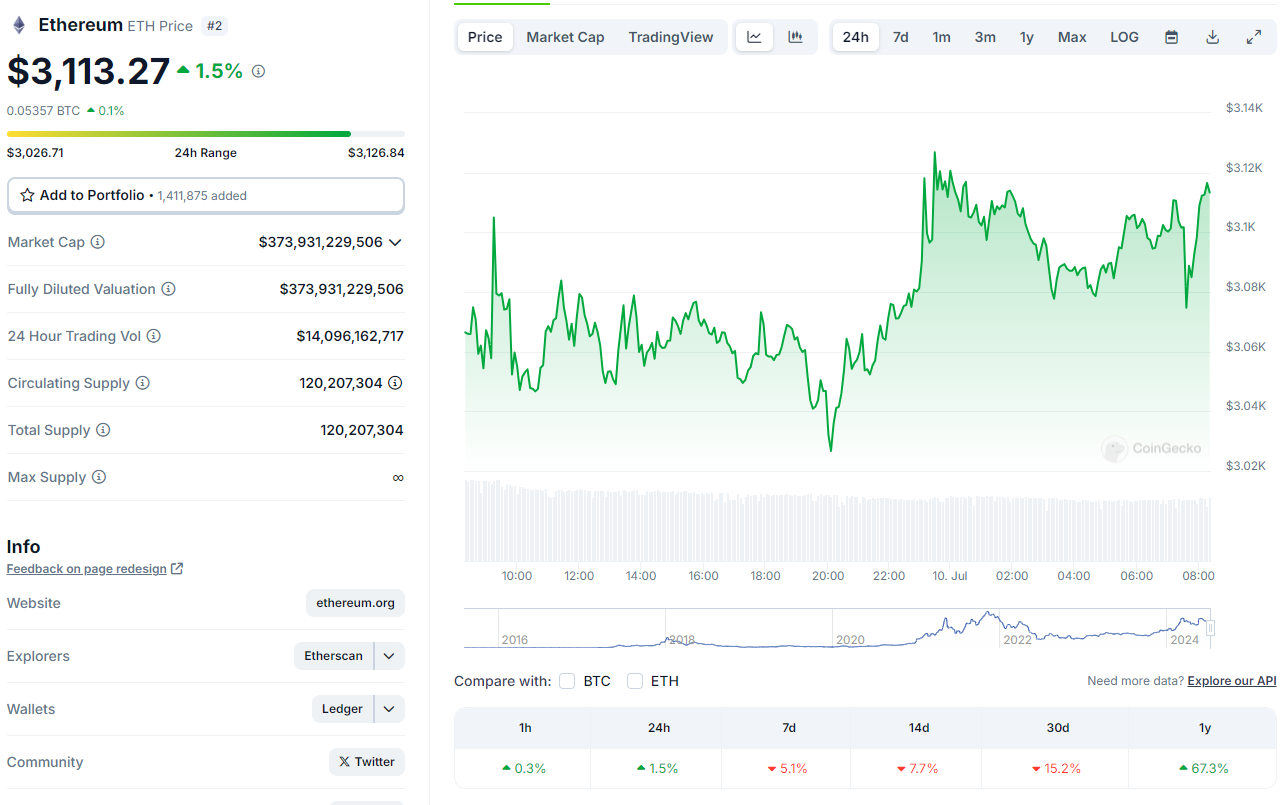Switch to the Market Cap tab
This screenshot has height=805, width=1281.
[x=565, y=37]
